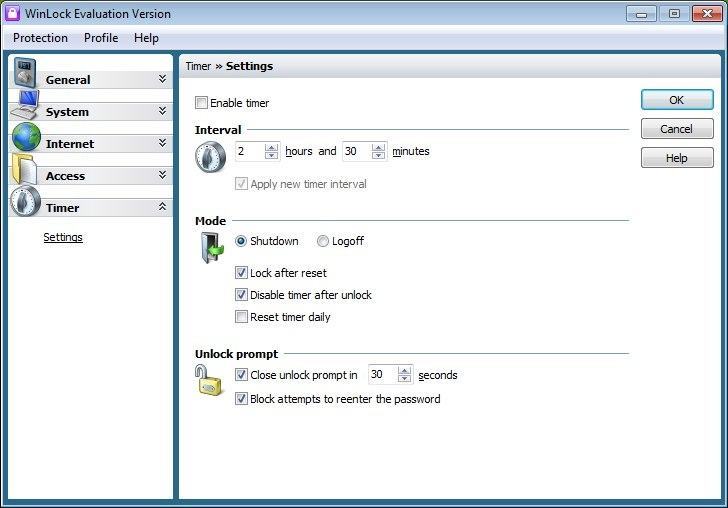Check the Reset timer daily box
Image resolution: width=728 pixels, height=508 pixels.
[x=241, y=317]
